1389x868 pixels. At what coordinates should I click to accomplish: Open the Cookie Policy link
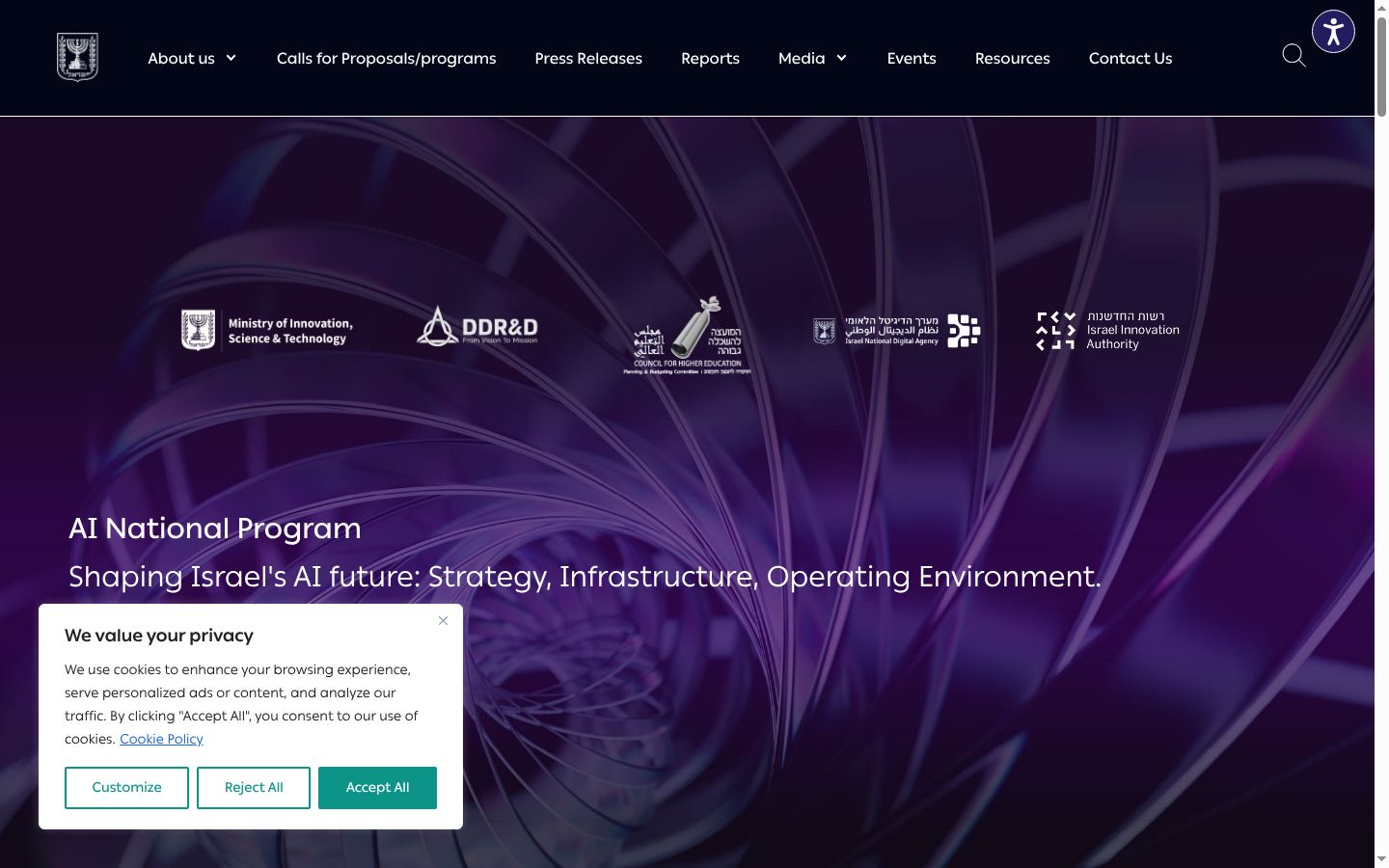[161, 739]
